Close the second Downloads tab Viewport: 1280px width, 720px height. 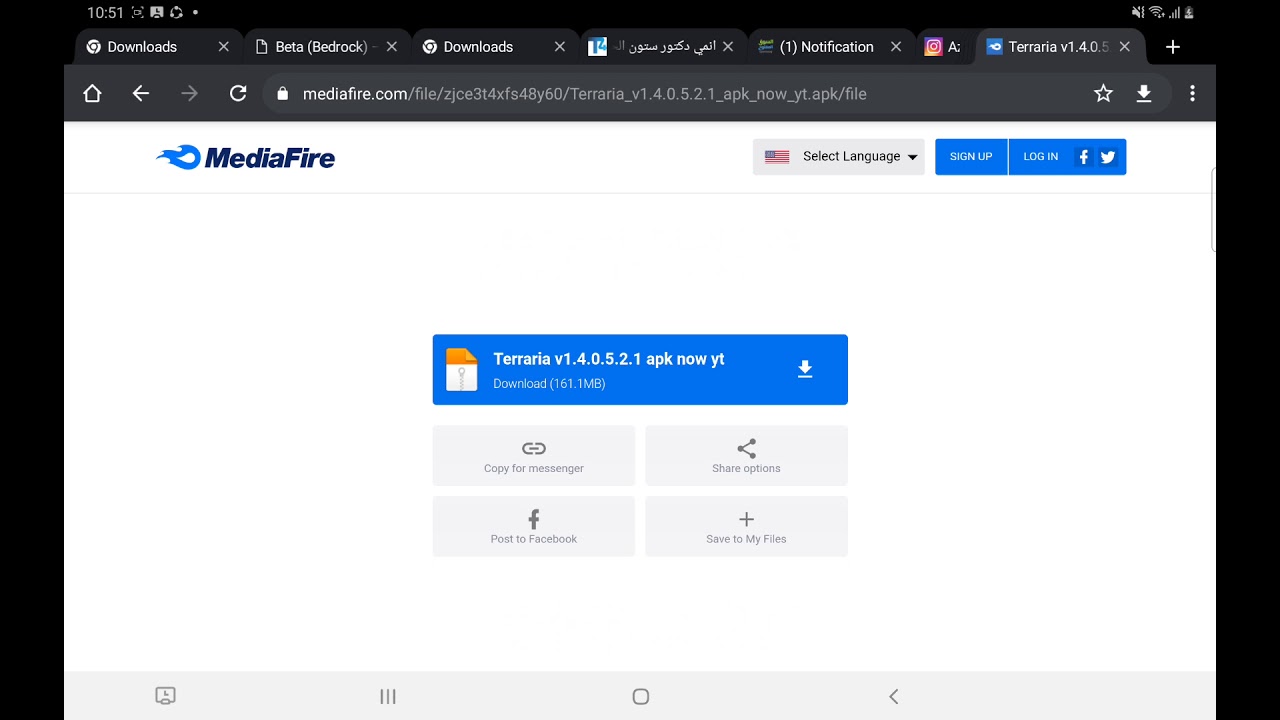[559, 47]
